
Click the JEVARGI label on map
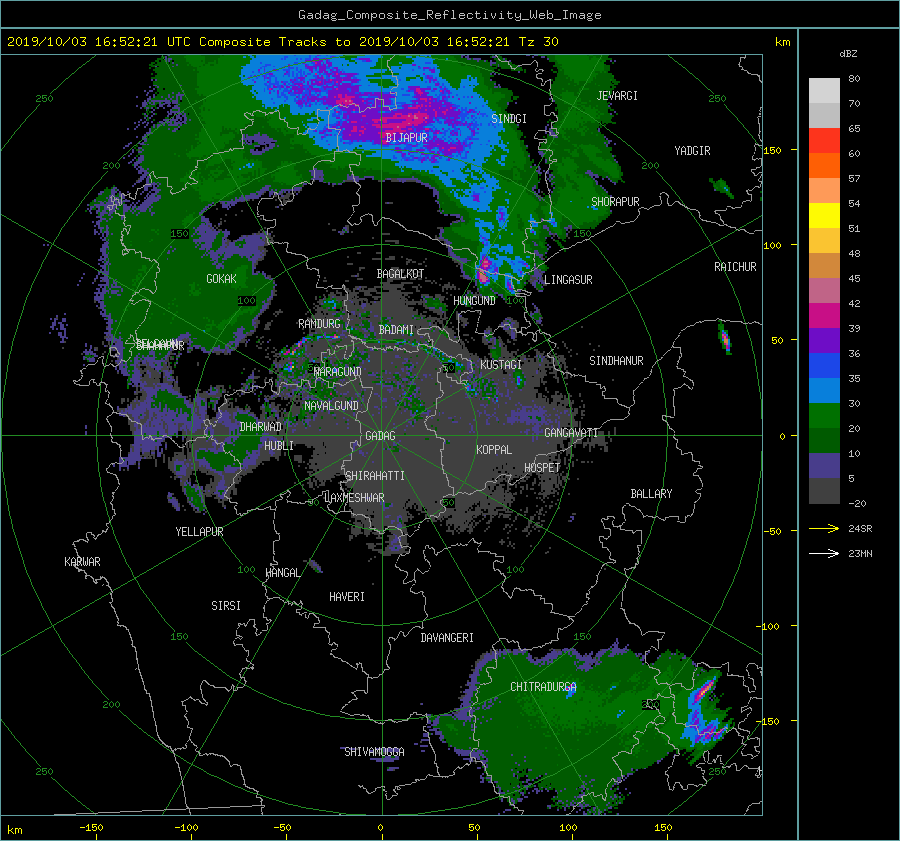click(x=617, y=96)
